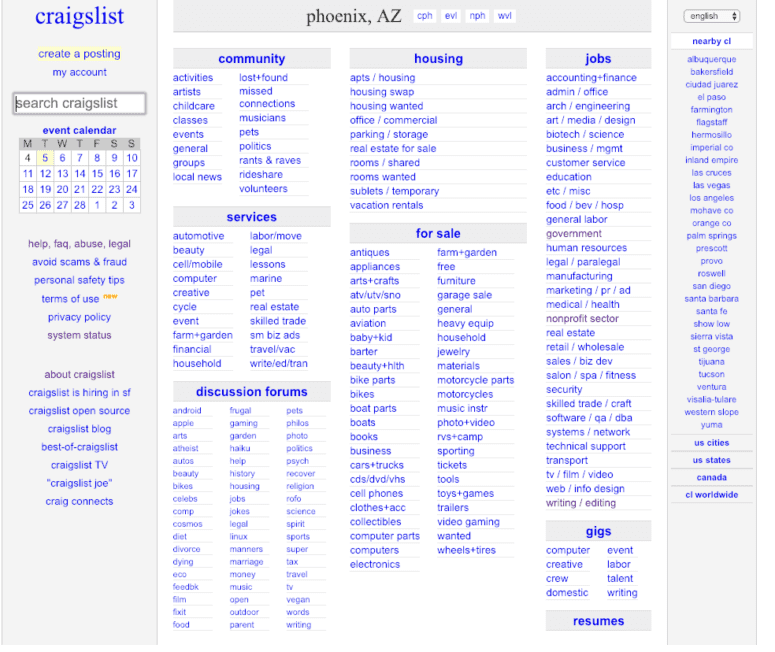Browse antiques for sale
The width and height of the screenshot is (775, 652).
click(x=370, y=252)
